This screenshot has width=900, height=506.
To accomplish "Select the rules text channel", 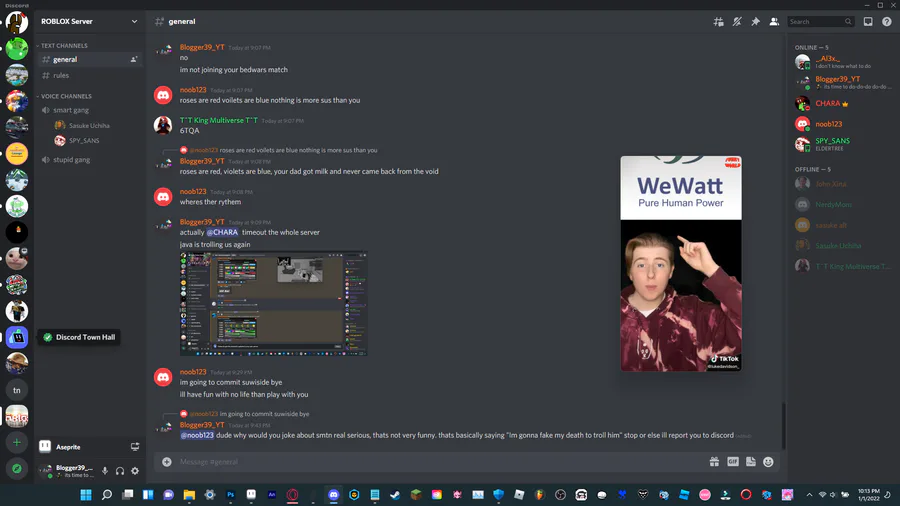I will [89, 75].
